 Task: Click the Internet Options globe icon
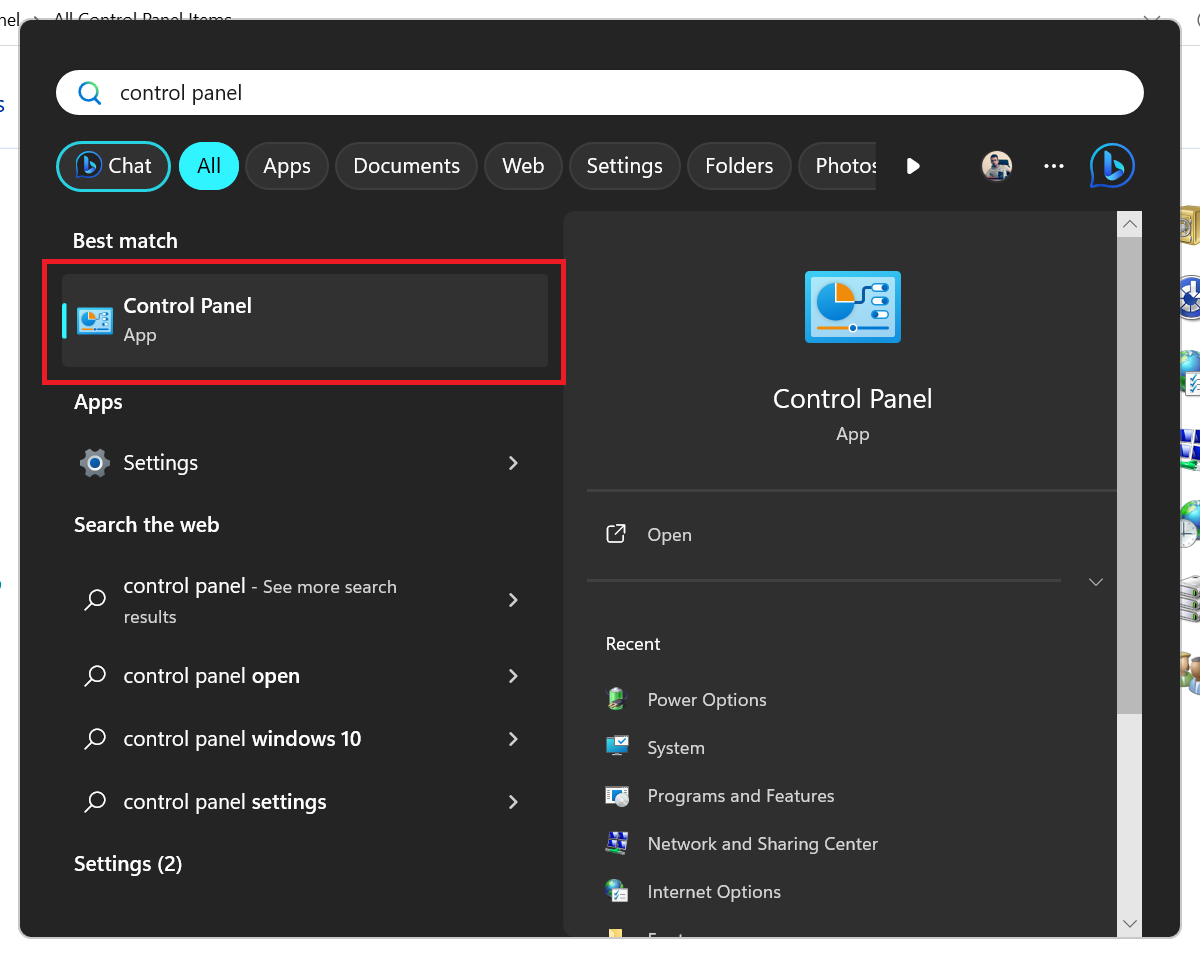pyautogui.click(x=617, y=891)
